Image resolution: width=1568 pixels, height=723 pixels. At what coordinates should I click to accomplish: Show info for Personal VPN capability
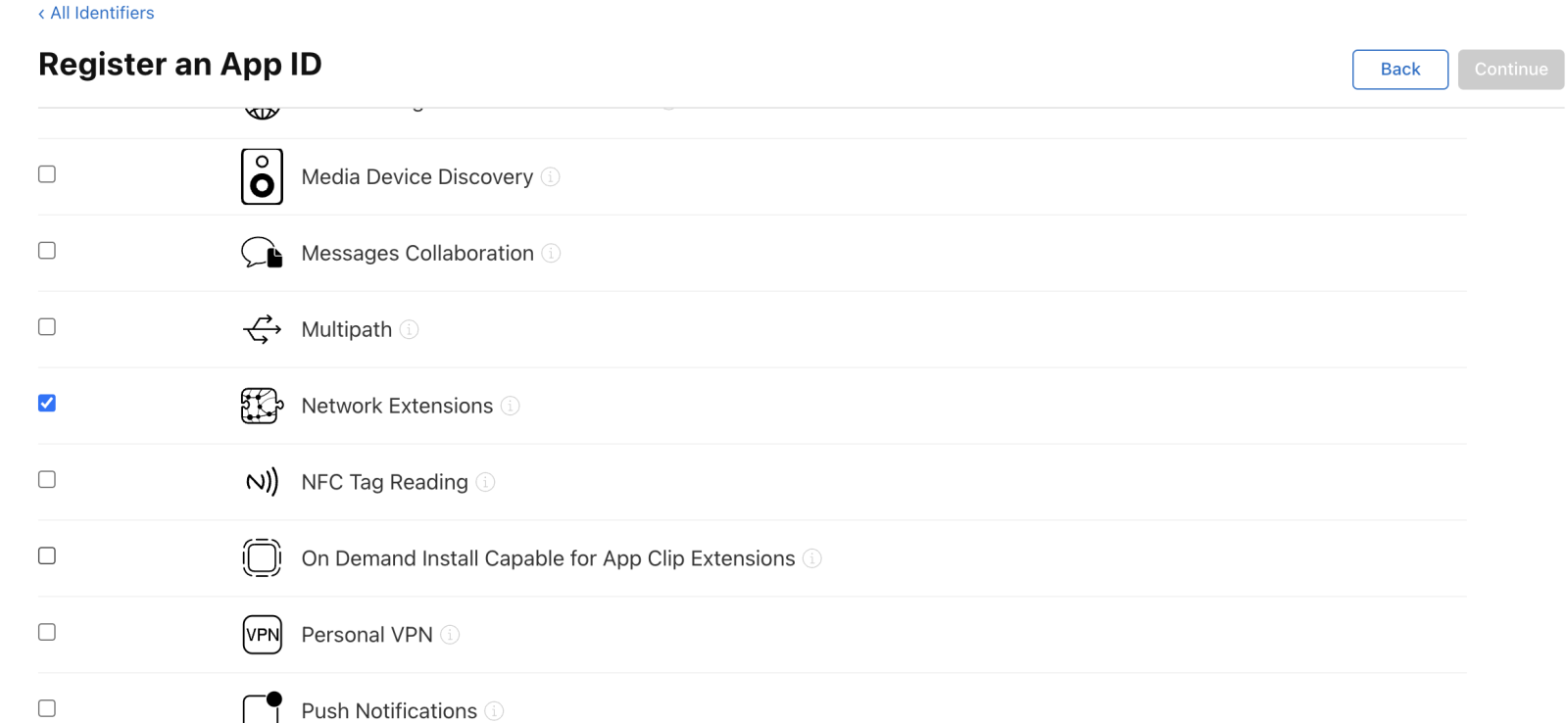point(450,635)
